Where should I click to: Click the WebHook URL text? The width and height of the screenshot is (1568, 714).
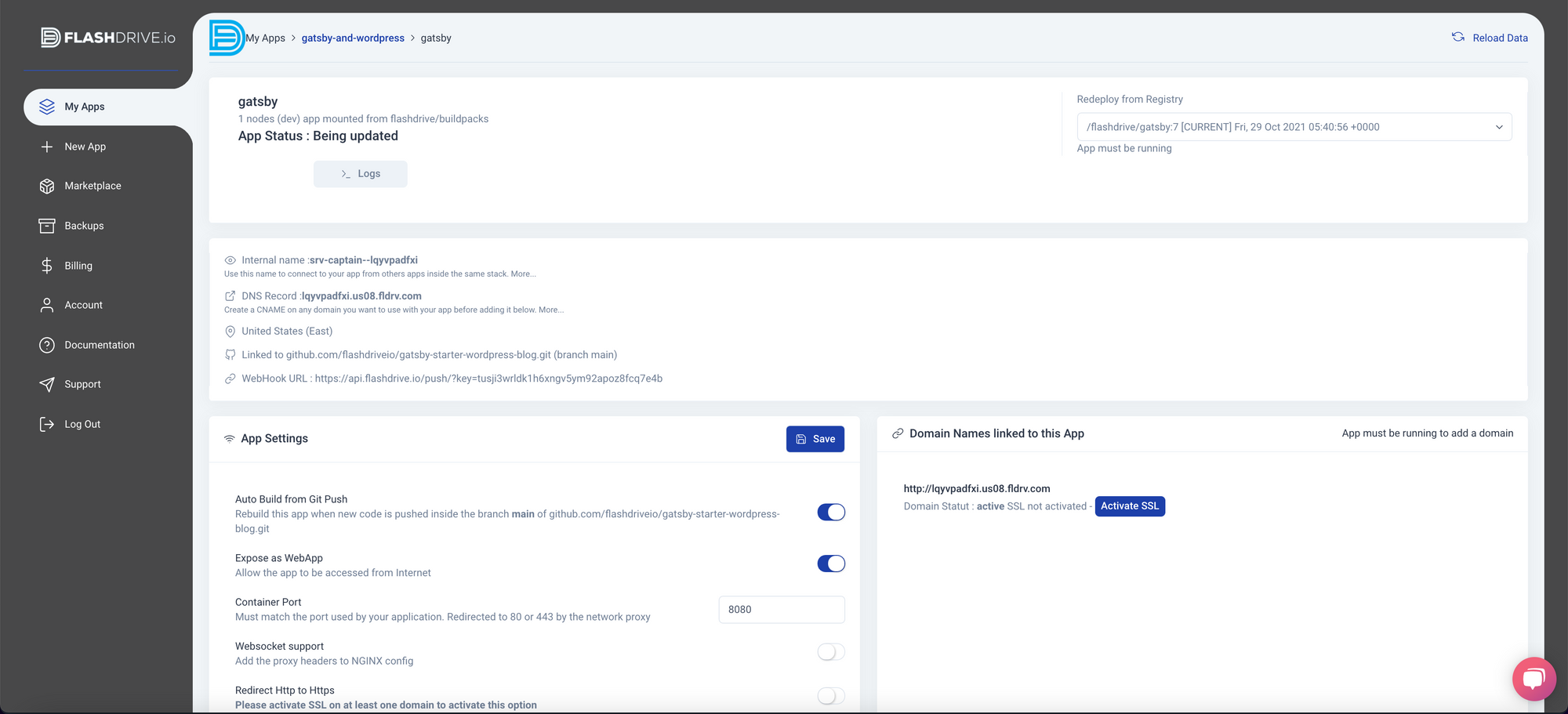[452, 379]
